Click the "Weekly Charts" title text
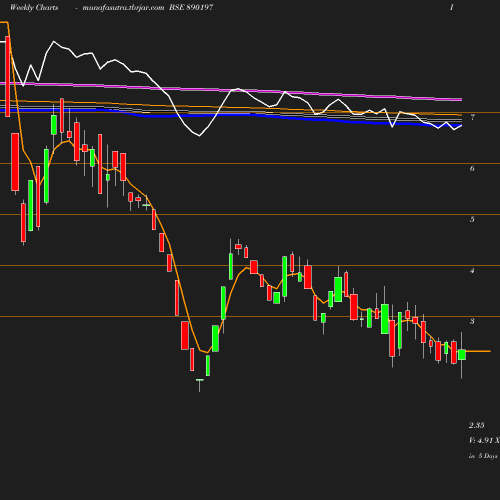This screenshot has width=500, height=500. pyautogui.click(x=34, y=7)
